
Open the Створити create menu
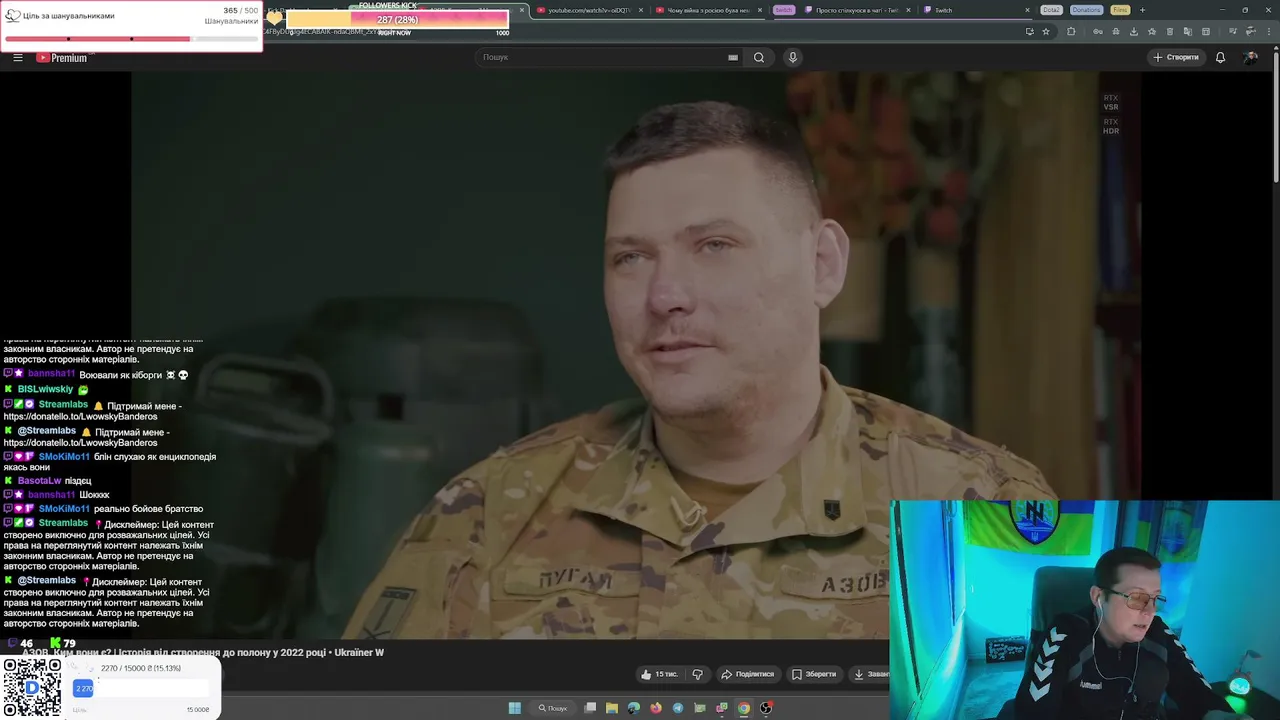pyautogui.click(x=1175, y=57)
